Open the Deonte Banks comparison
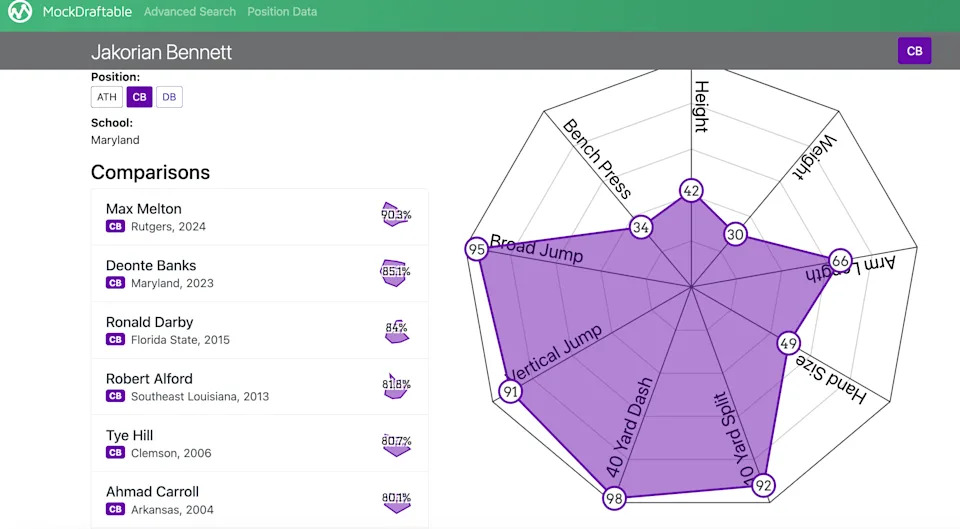 151,265
